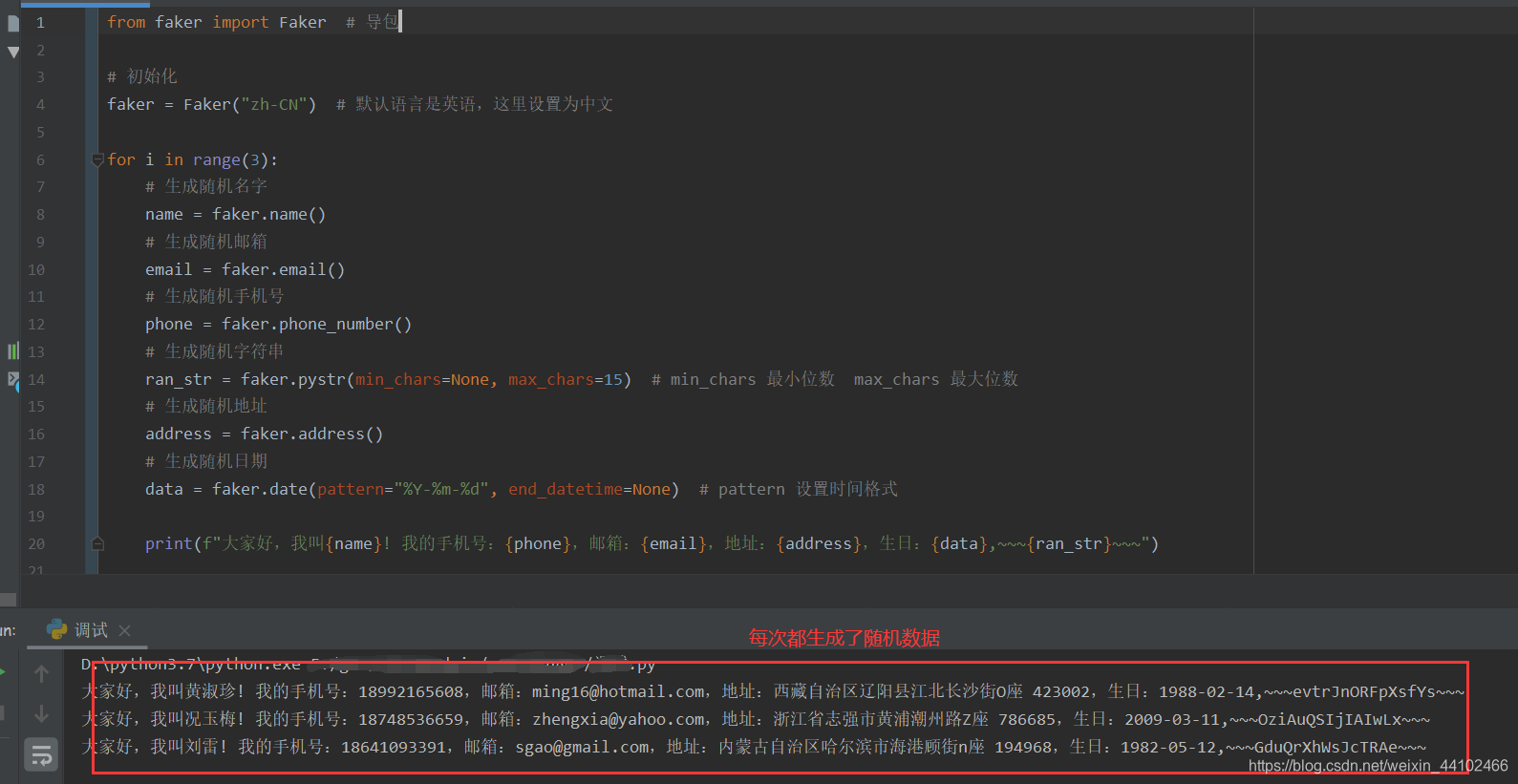Click the 'name = faker.name()' line
Viewport: 1518px width, 784px height.
click(235, 214)
